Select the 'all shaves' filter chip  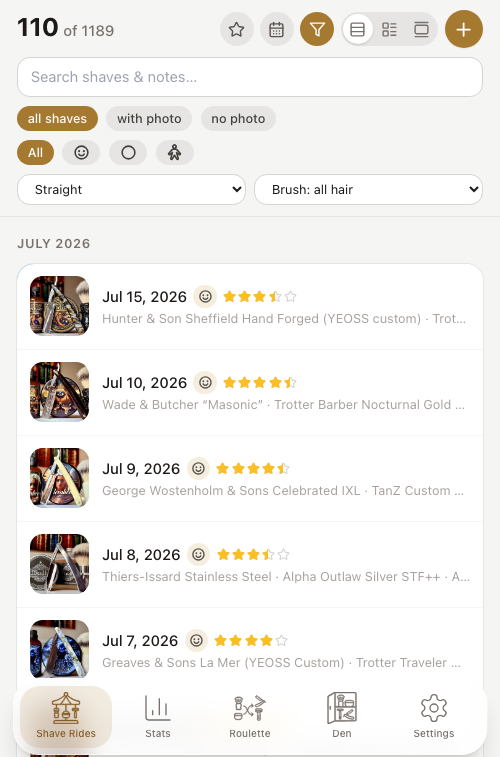click(x=57, y=119)
